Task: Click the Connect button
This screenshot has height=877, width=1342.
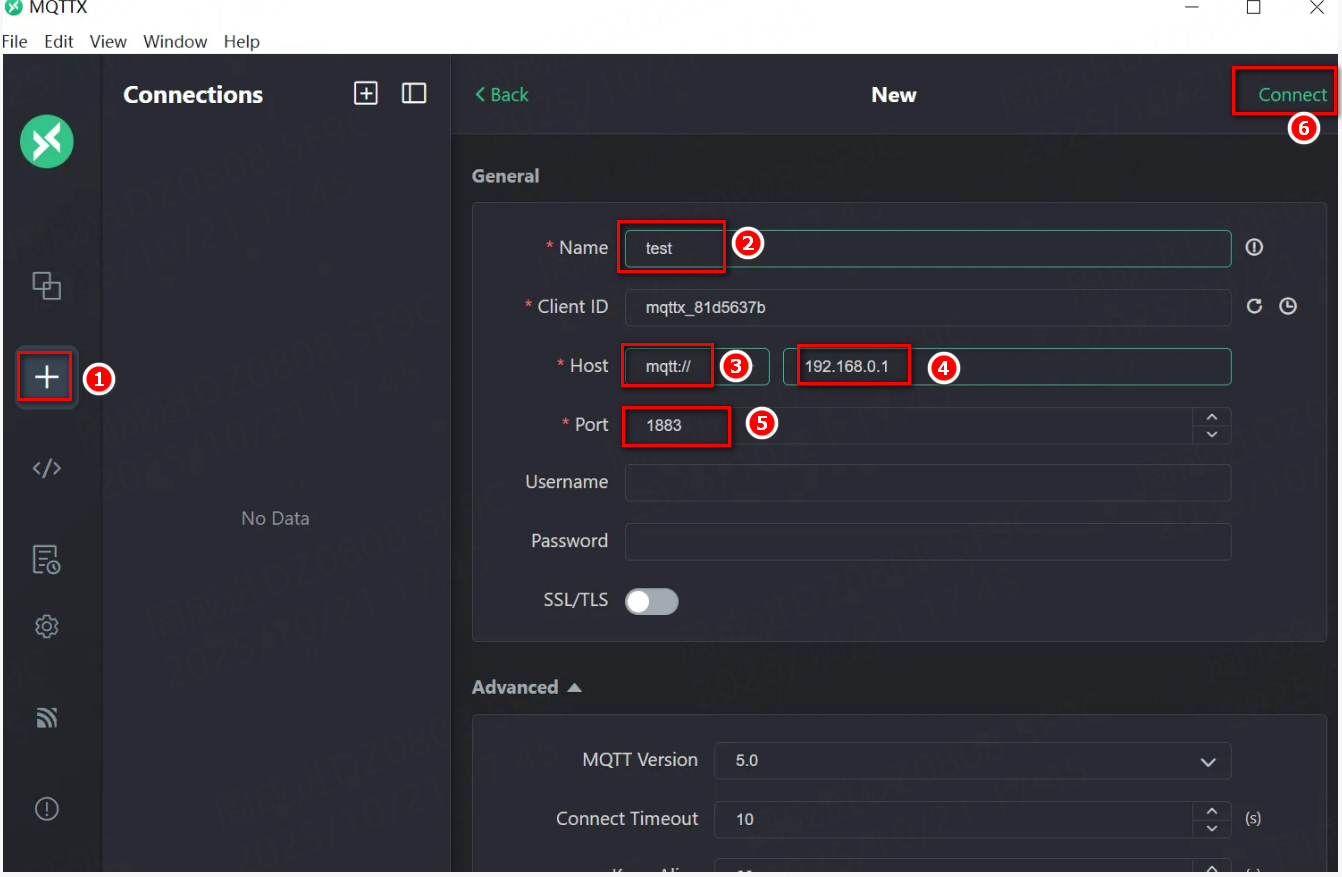Action: pyautogui.click(x=1292, y=94)
